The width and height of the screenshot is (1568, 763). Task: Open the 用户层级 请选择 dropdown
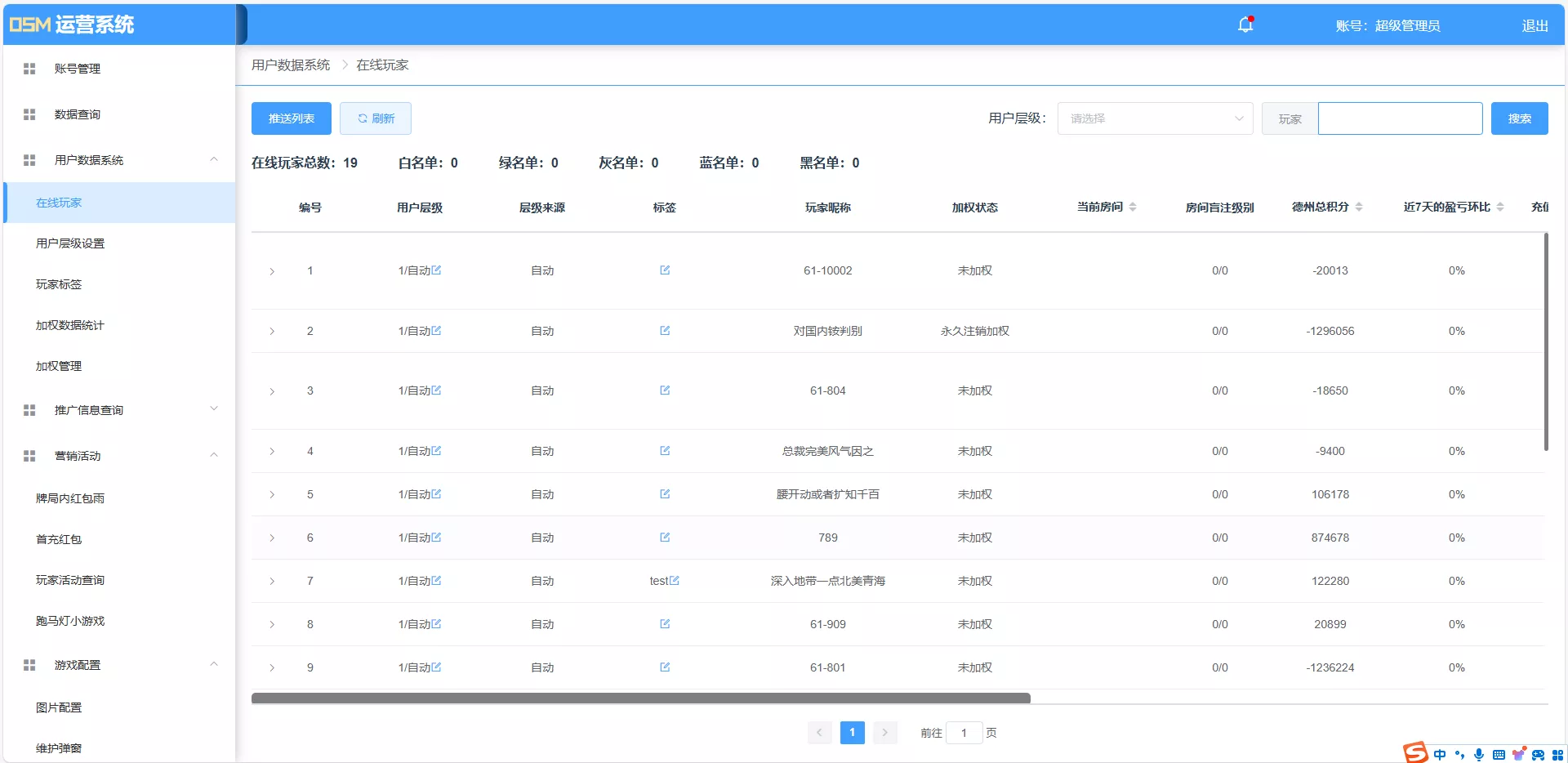click(1154, 118)
